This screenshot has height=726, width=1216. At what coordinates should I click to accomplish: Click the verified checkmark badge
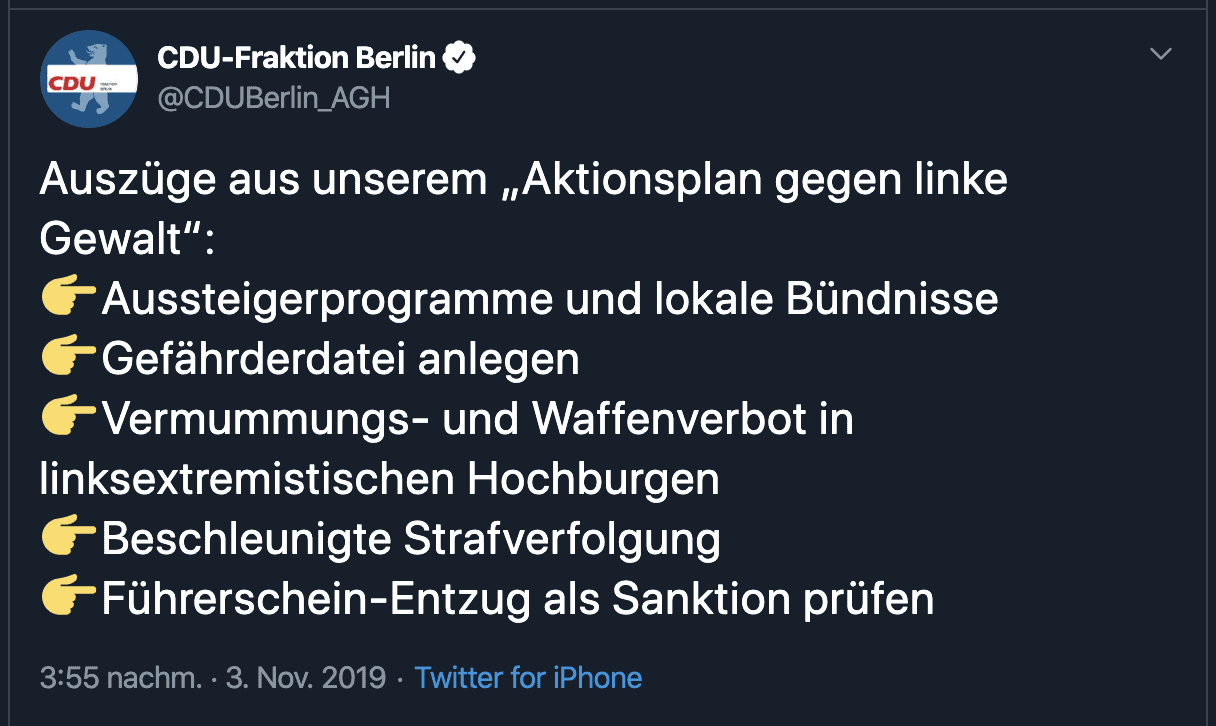pyautogui.click(x=459, y=58)
